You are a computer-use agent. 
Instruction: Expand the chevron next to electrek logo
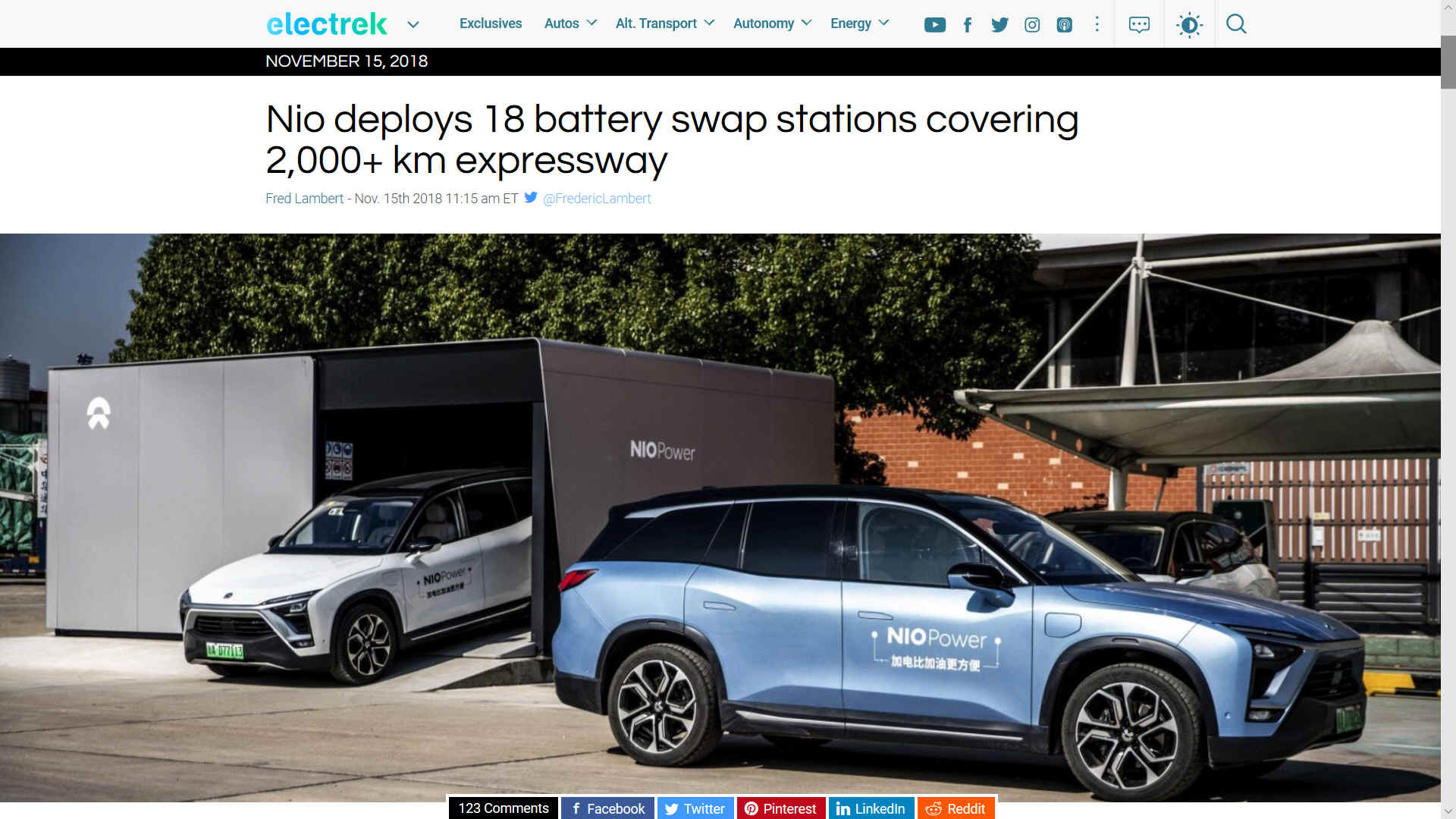coord(413,25)
